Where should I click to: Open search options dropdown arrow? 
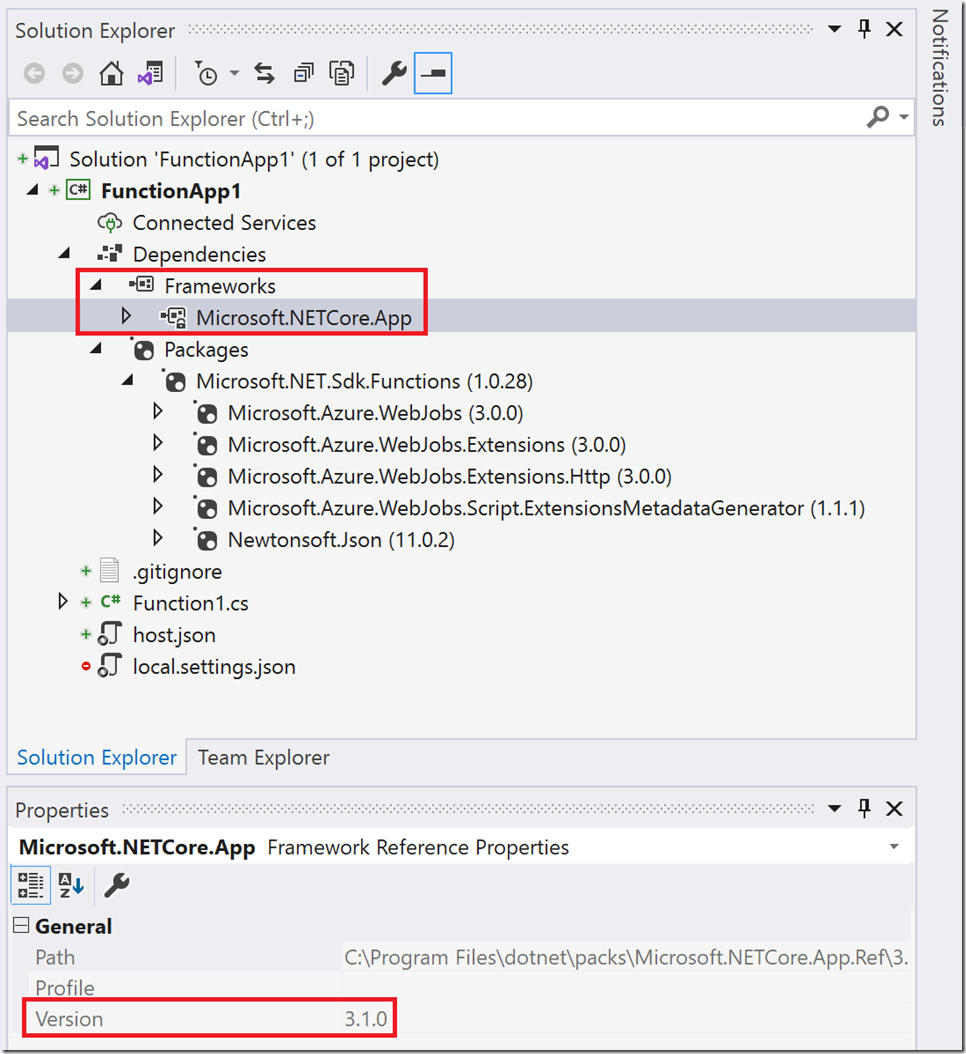pos(904,118)
